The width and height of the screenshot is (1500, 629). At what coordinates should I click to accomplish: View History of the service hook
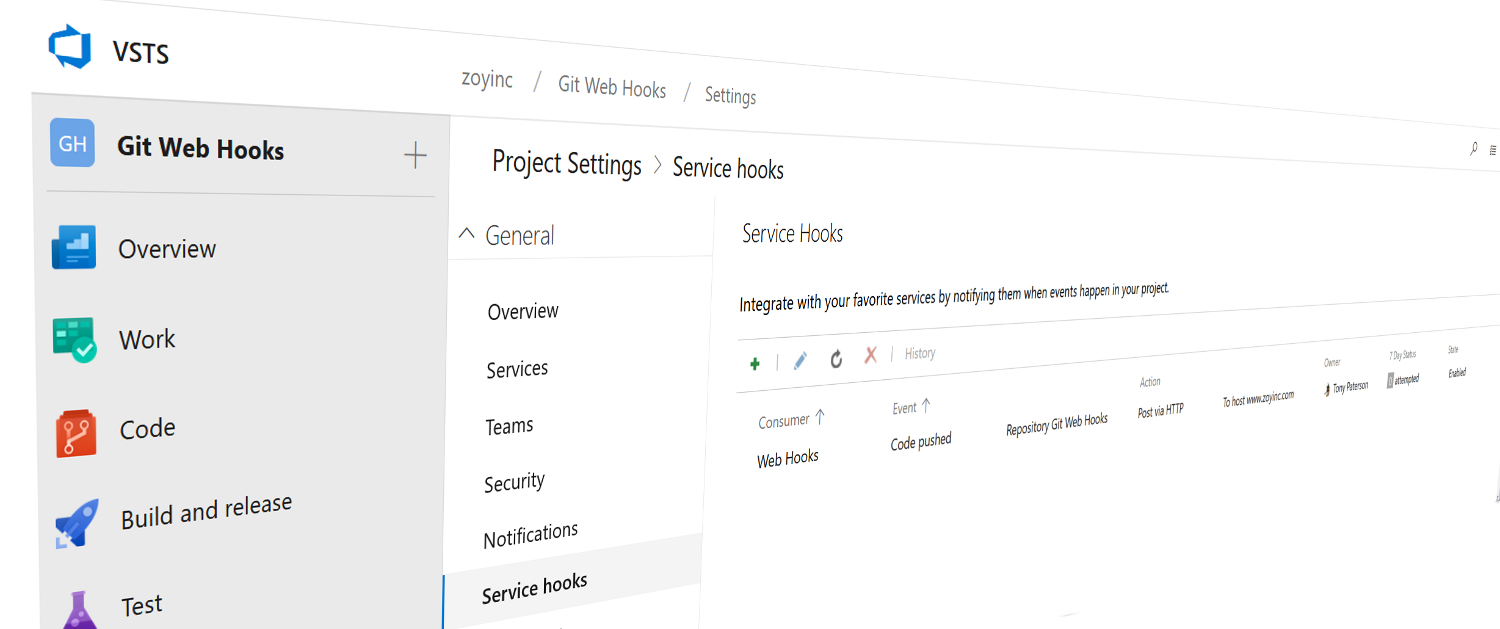click(918, 353)
